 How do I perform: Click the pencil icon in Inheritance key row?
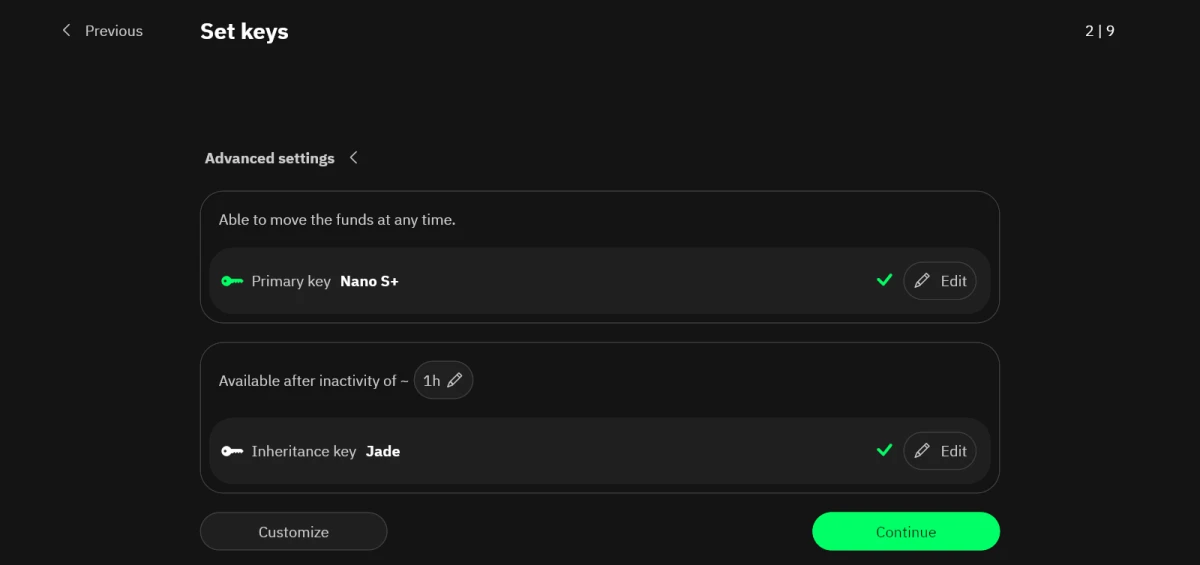tap(922, 451)
